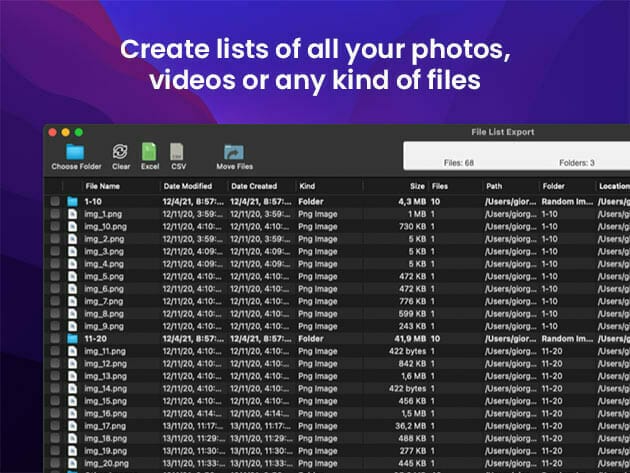This screenshot has width=630, height=473.
Task: Export the list with the CSV icon
Action: click(178, 152)
